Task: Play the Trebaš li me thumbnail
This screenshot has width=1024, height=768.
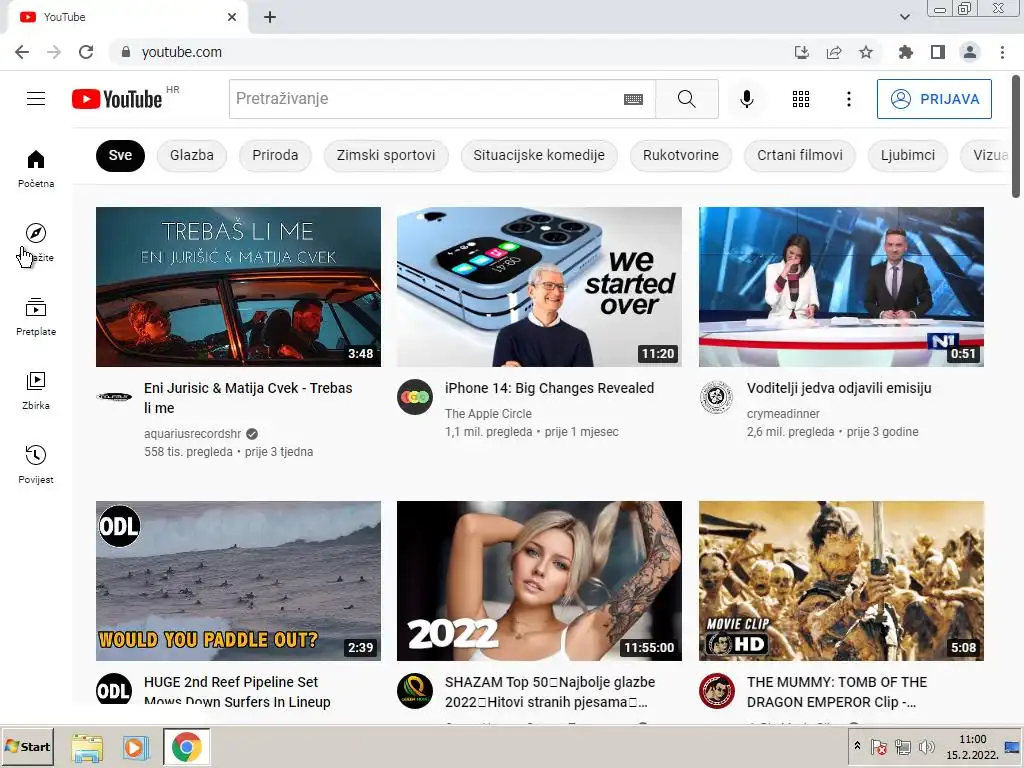Action: [x=238, y=287]
